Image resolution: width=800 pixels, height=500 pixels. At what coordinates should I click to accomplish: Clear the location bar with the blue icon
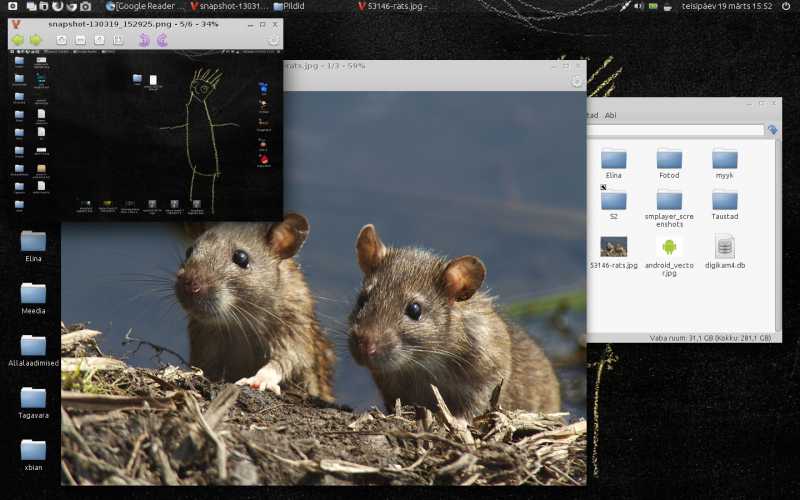pos(772,130)
